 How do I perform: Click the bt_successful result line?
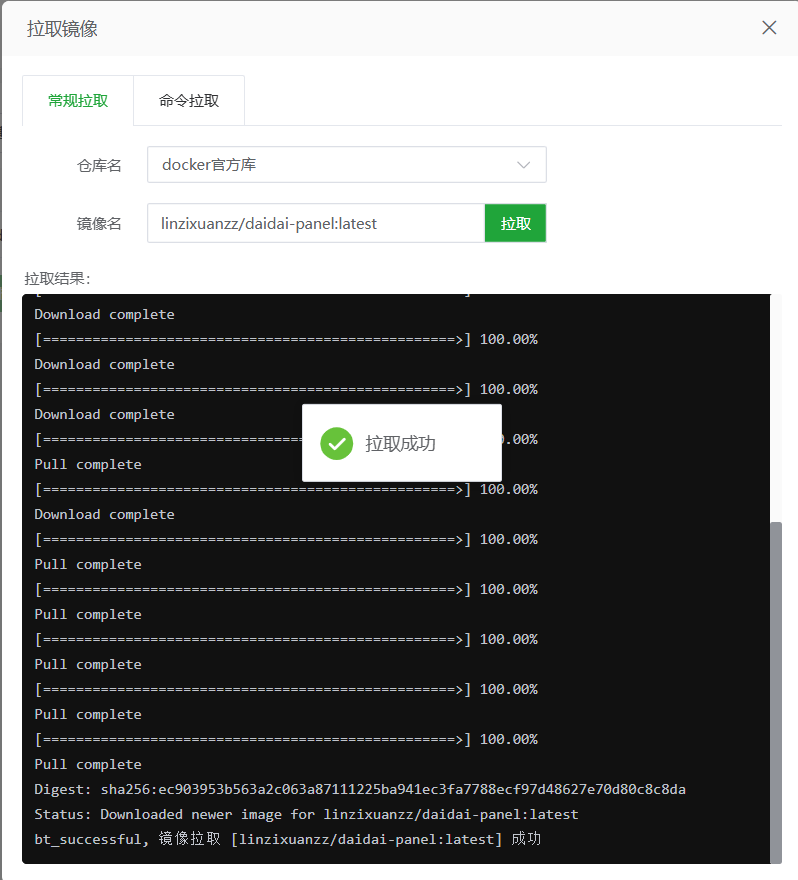287,839
